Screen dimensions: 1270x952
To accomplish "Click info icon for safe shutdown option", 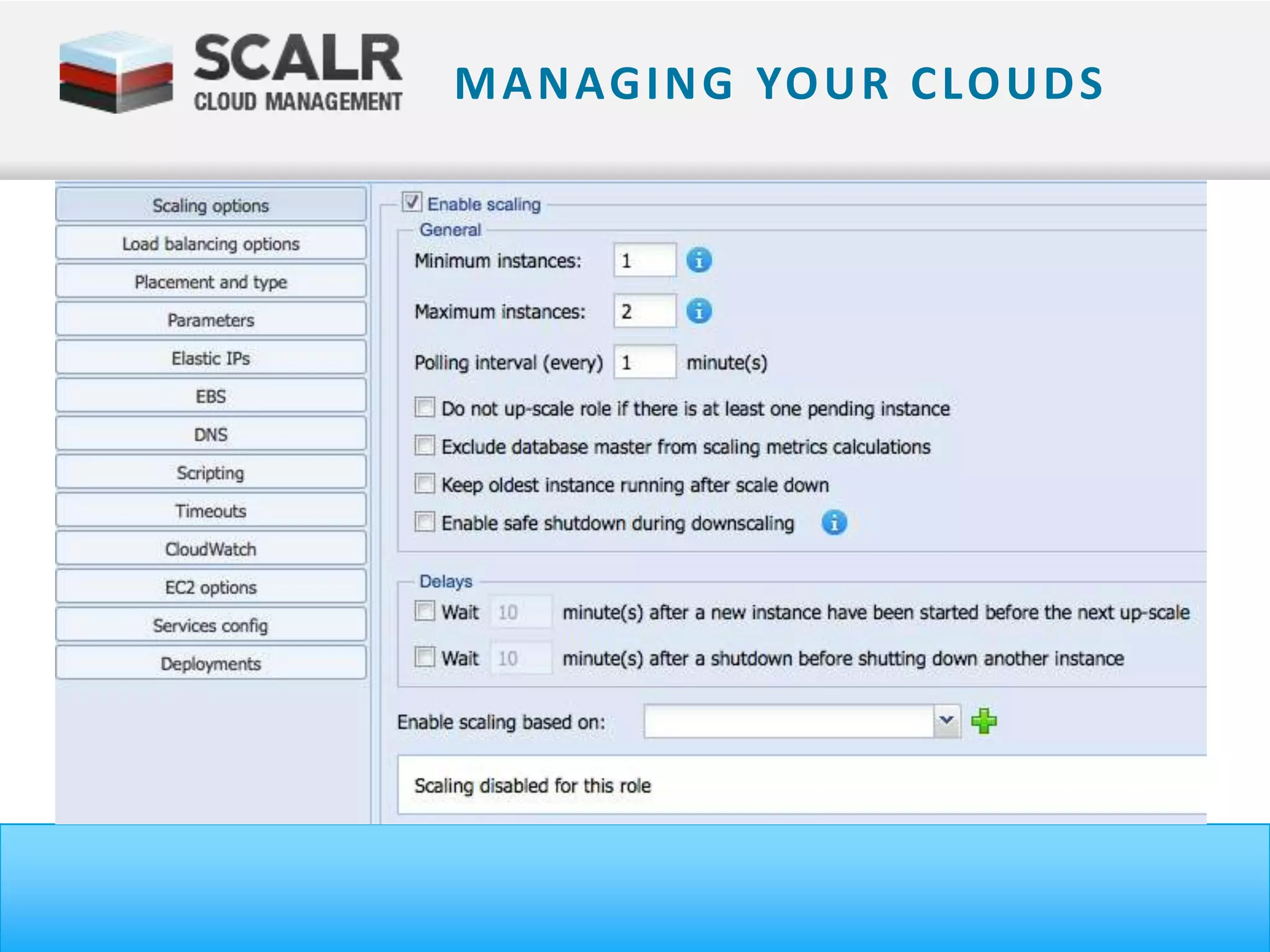I will tap(834, 523).
